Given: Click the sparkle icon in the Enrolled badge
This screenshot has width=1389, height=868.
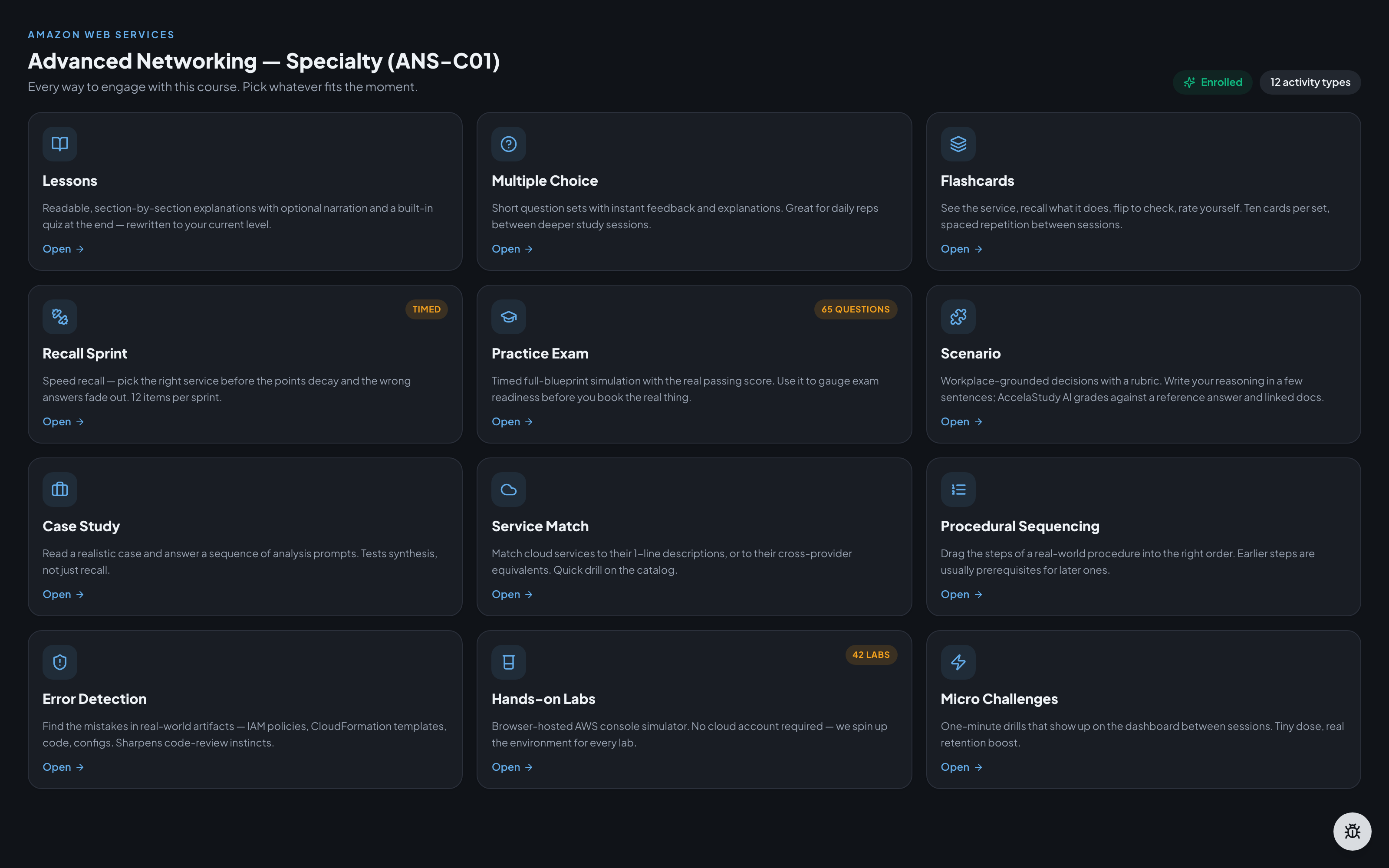Looking at the screenshot, I should pyautogui.click(x=1189, y=82).
